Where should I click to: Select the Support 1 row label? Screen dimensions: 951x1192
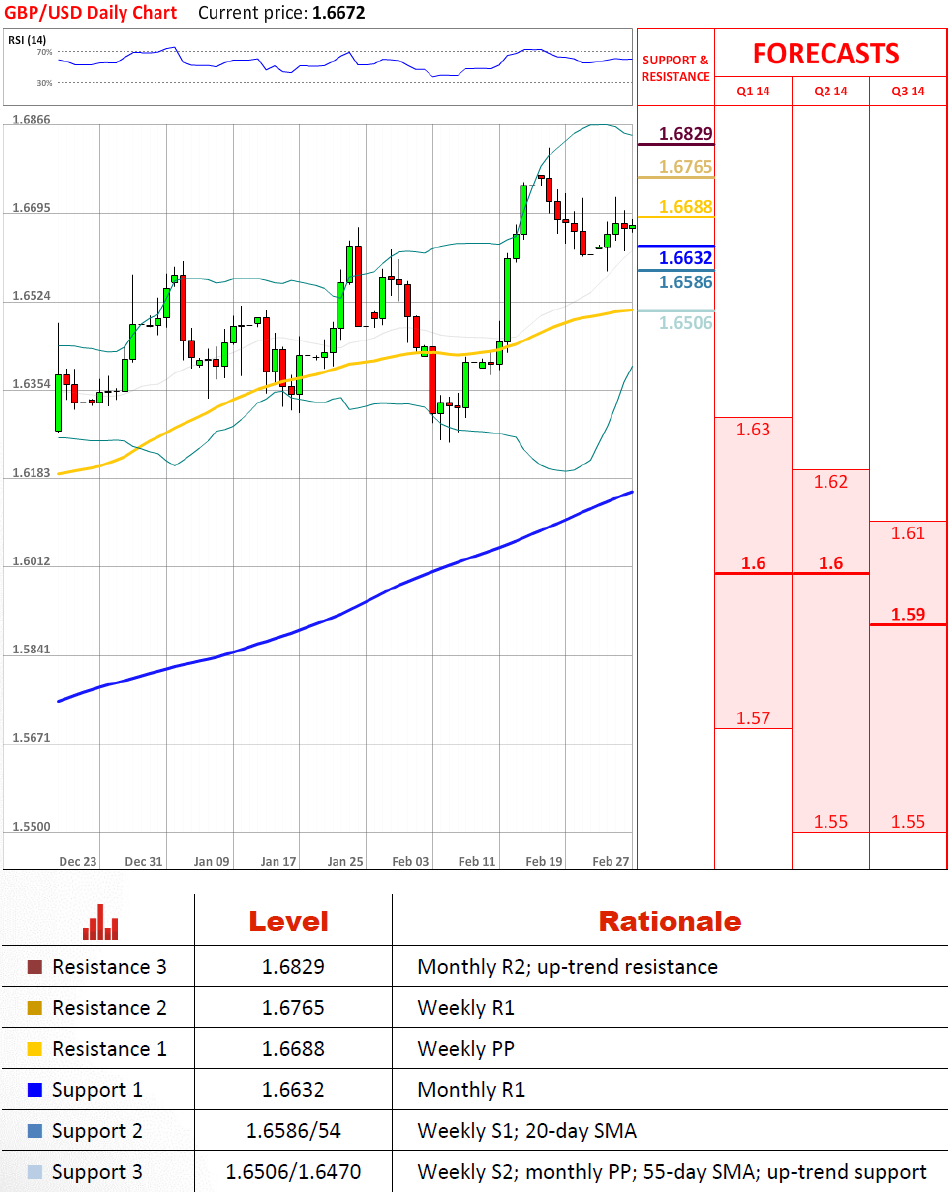pos(97,1091)
